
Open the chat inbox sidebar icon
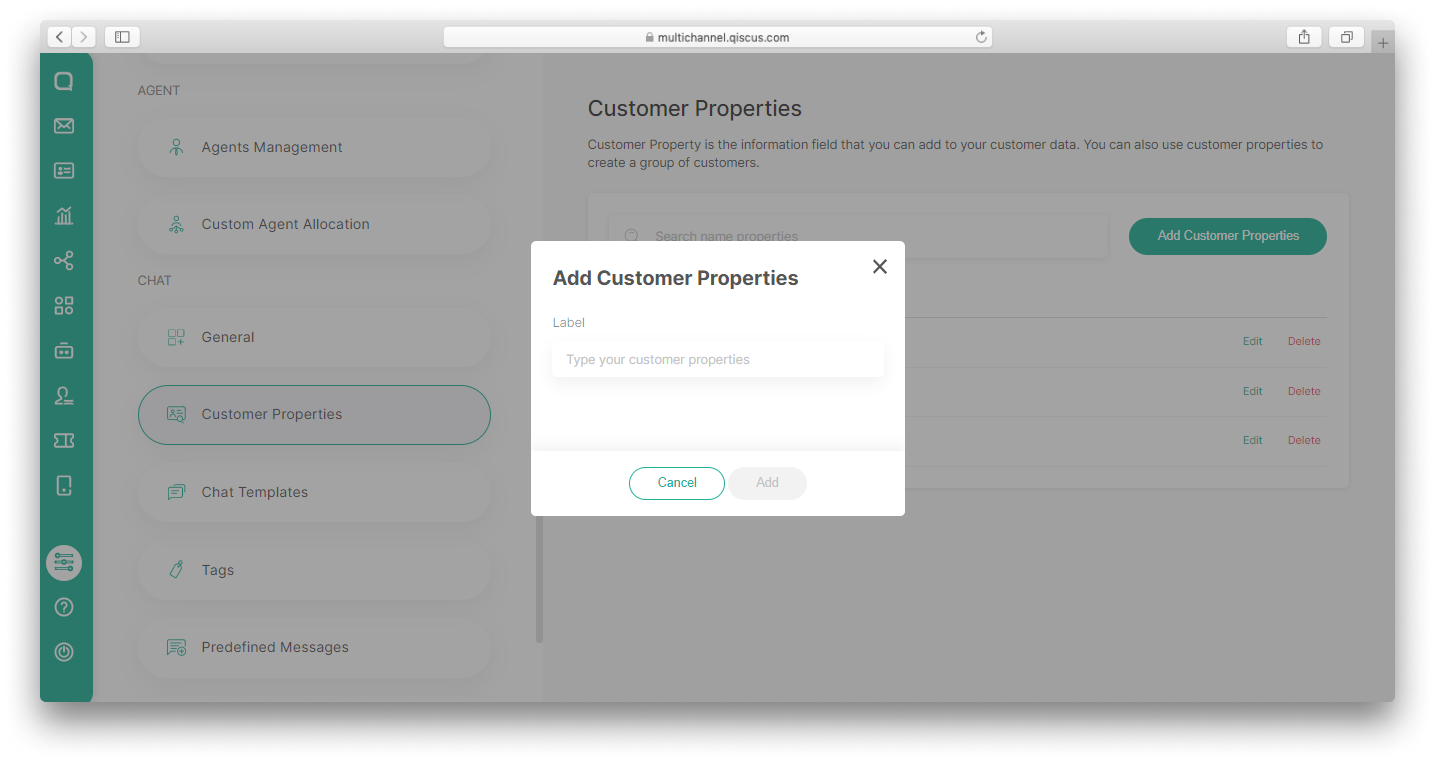(x=64, y=81)
